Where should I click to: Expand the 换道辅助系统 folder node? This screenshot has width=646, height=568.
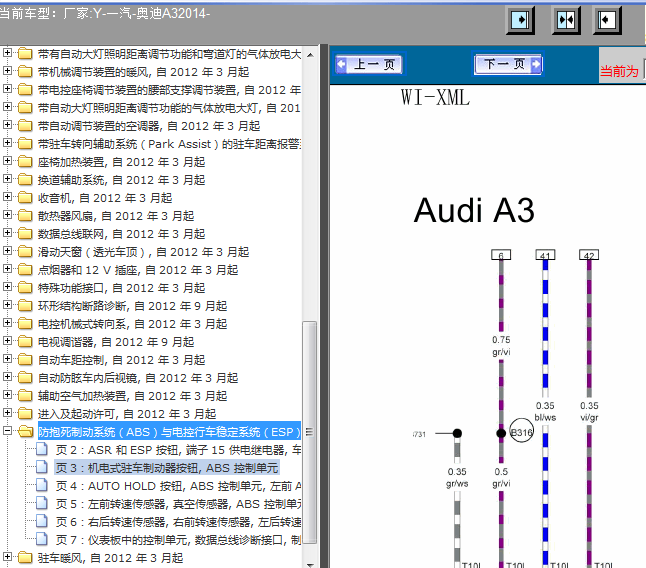coord(7,179)
